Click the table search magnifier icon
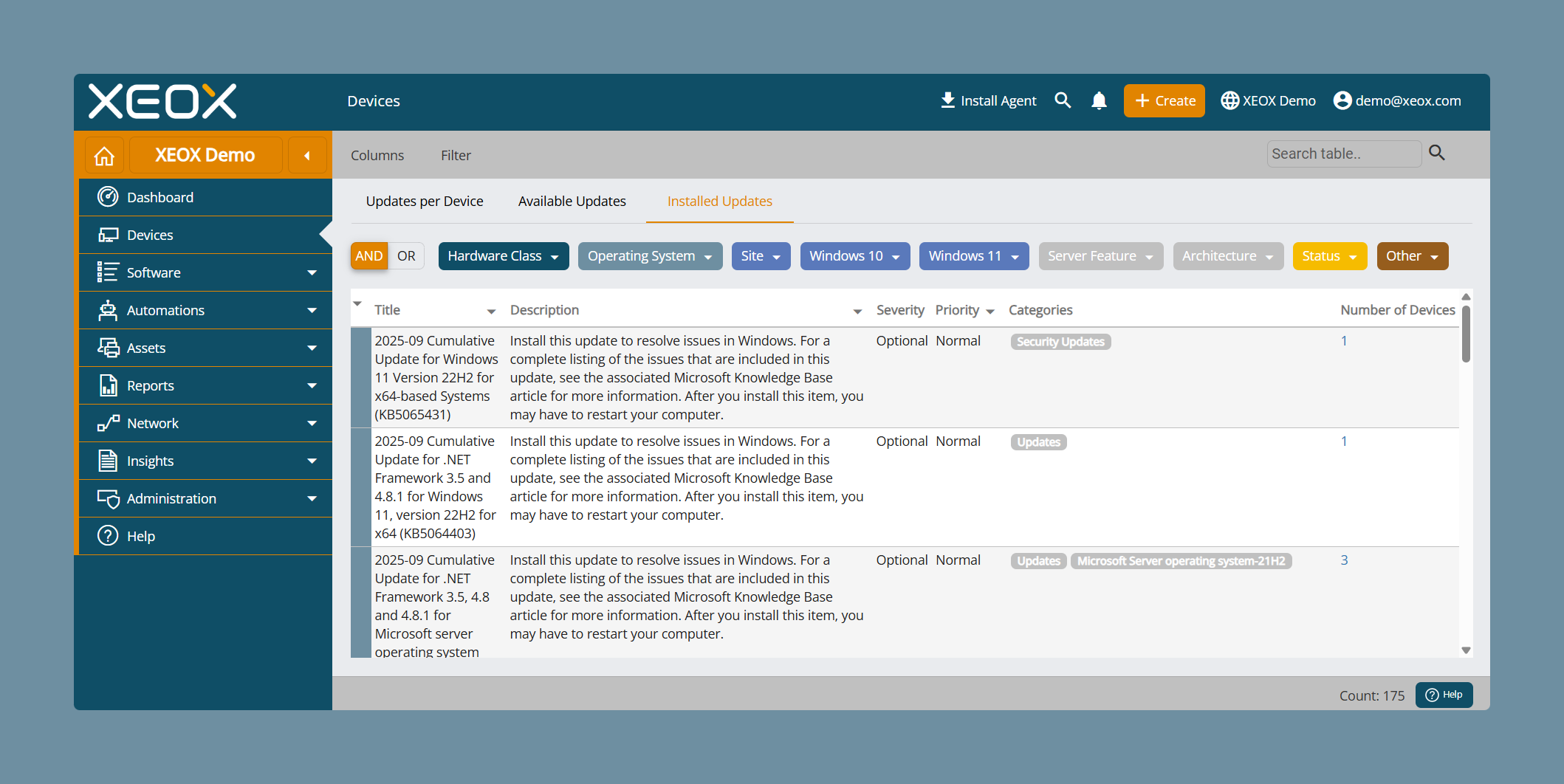The width and height of the screenshot is (1564, 784). coord(1437,153)
